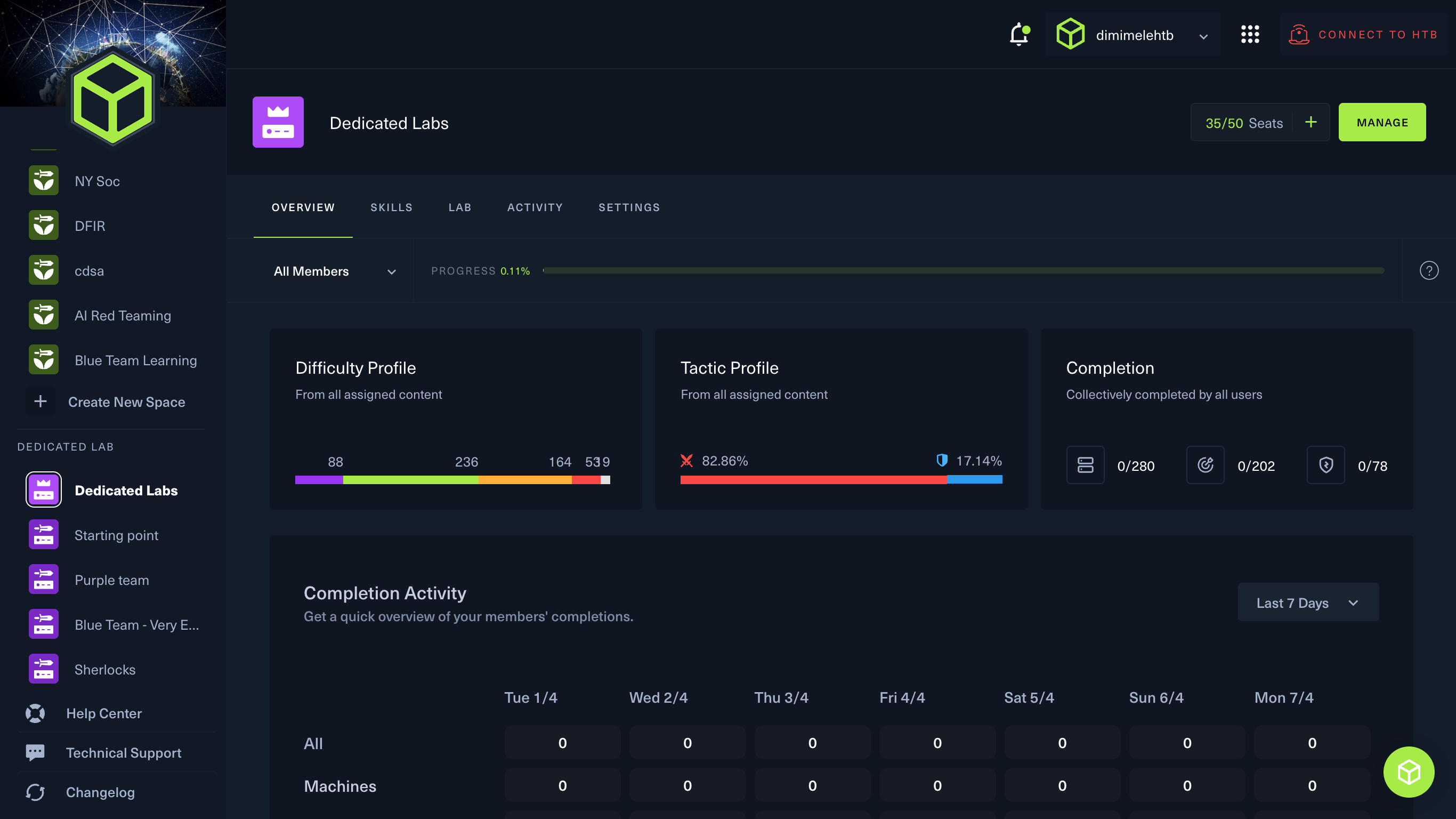Open the progress help question mark

[1429, 271]
